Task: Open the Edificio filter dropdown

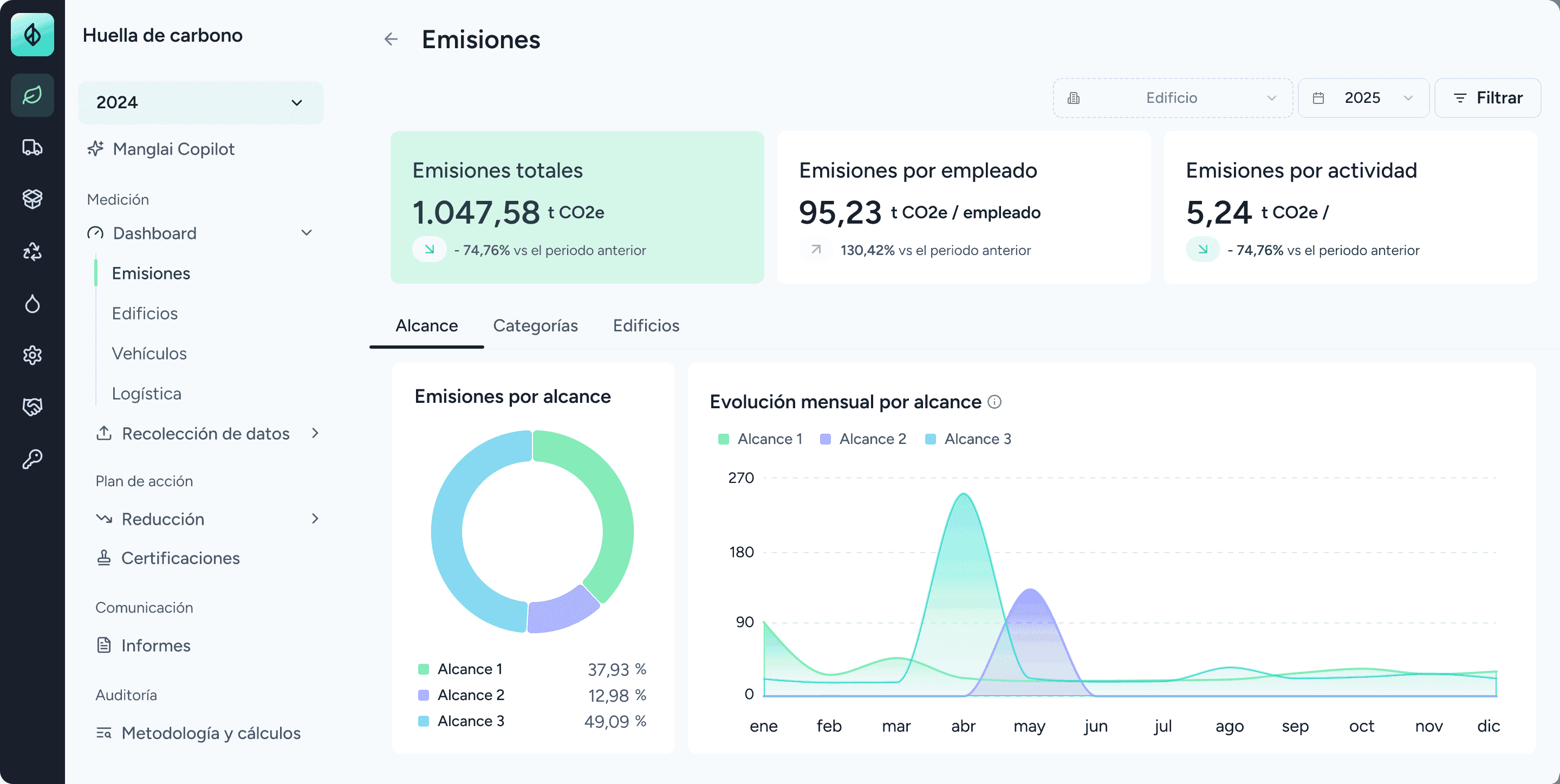Action: [1172, 98]
